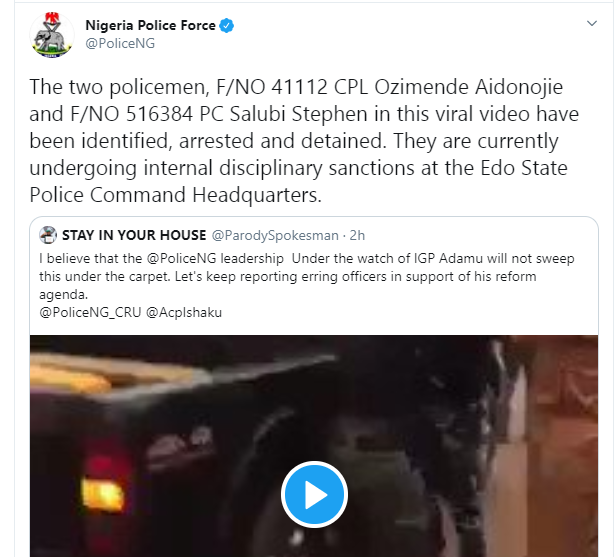Click 'Police Command Headquarters' in the tweet text
This screenshot has width=616, height=557.
[176, 195]
